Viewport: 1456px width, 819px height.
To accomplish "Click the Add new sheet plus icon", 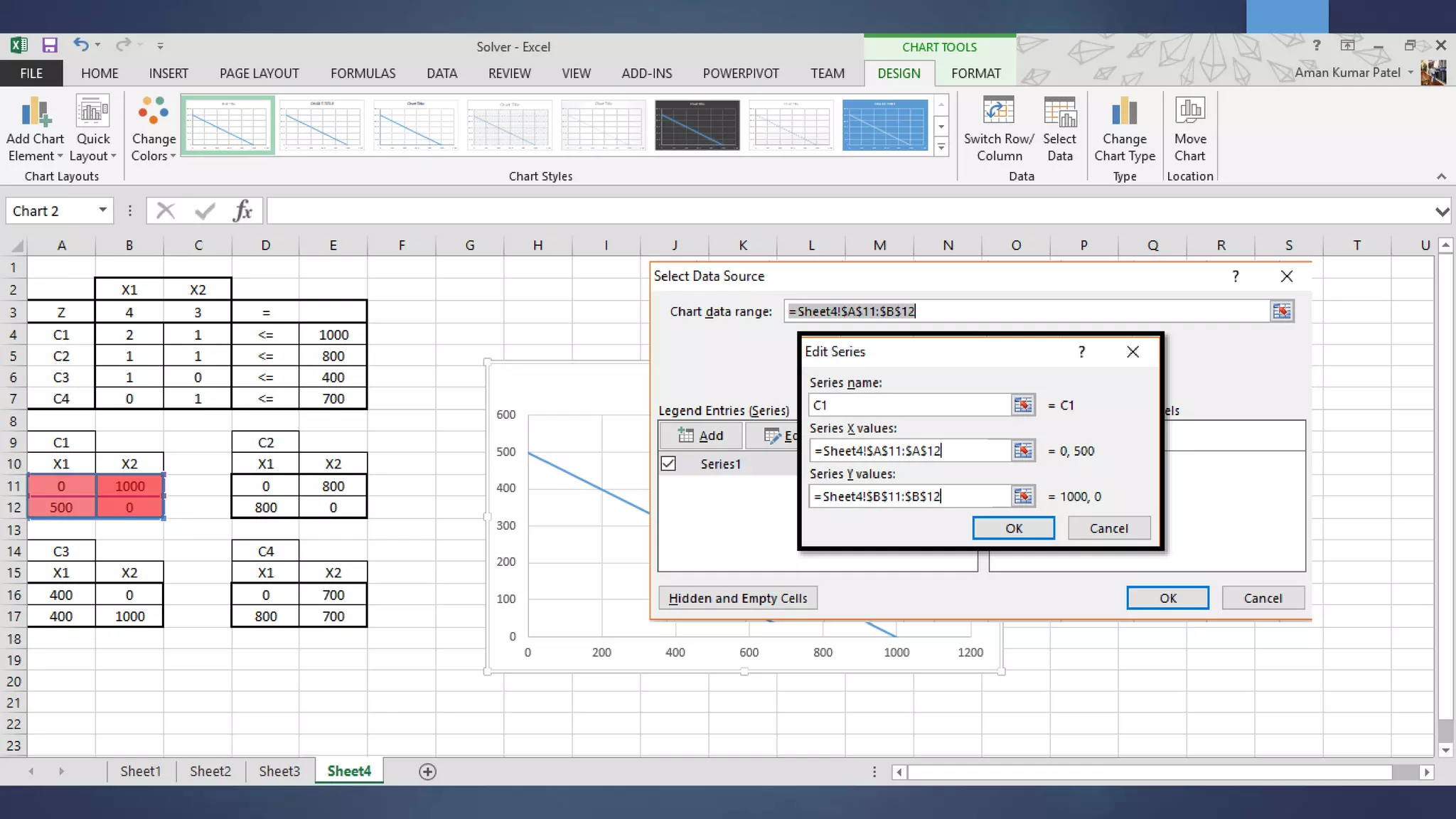I will [x=427, y=772].
